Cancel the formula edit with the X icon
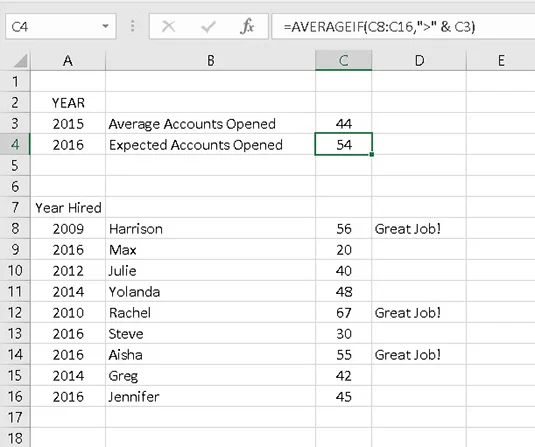The width and height of the screenshot is (535, 447). click(169, 26)
